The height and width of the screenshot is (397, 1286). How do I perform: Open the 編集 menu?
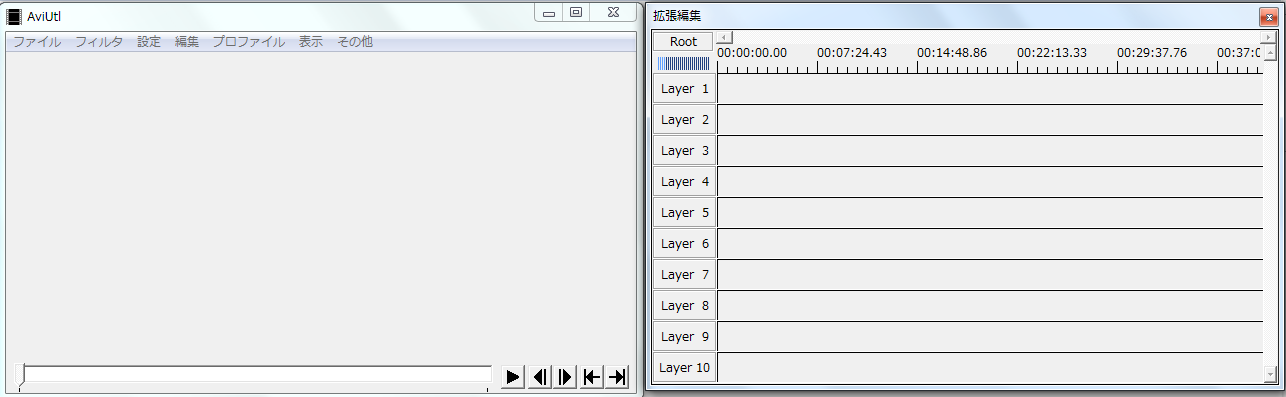click(x=187, y=42)
